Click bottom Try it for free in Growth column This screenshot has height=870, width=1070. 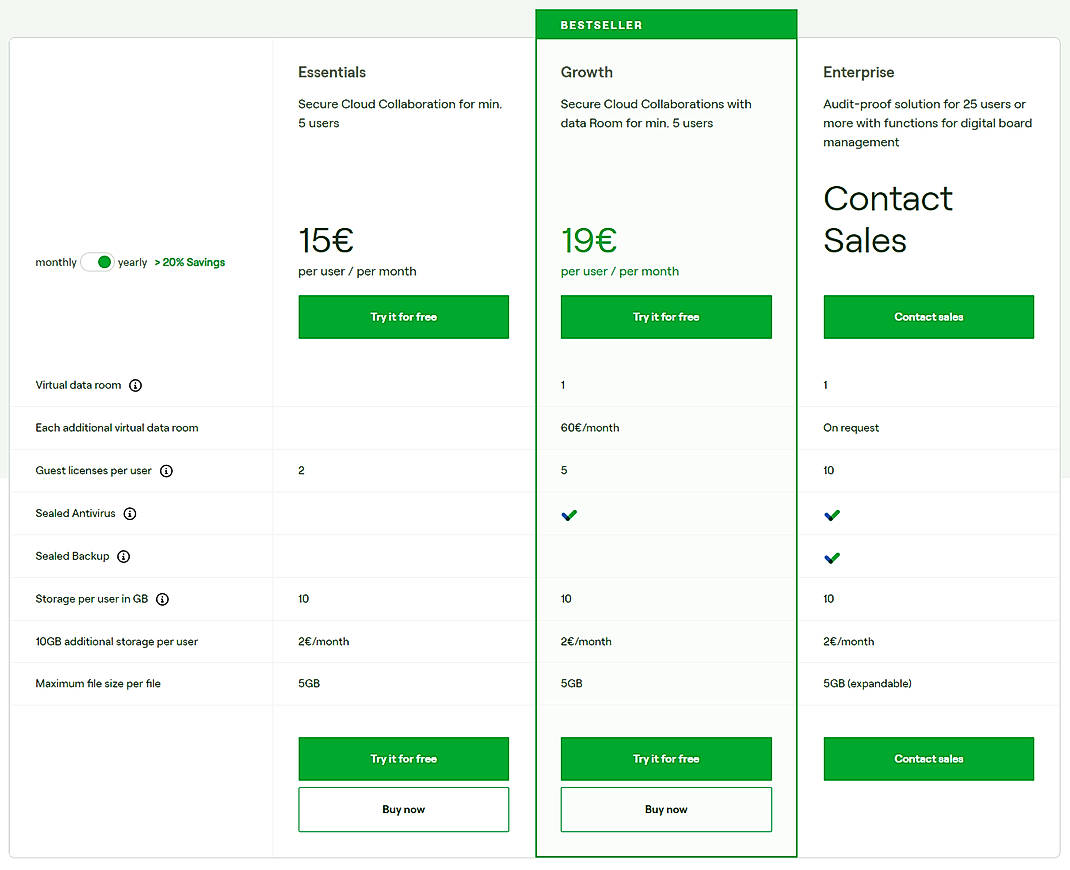[x=666, y=759]
